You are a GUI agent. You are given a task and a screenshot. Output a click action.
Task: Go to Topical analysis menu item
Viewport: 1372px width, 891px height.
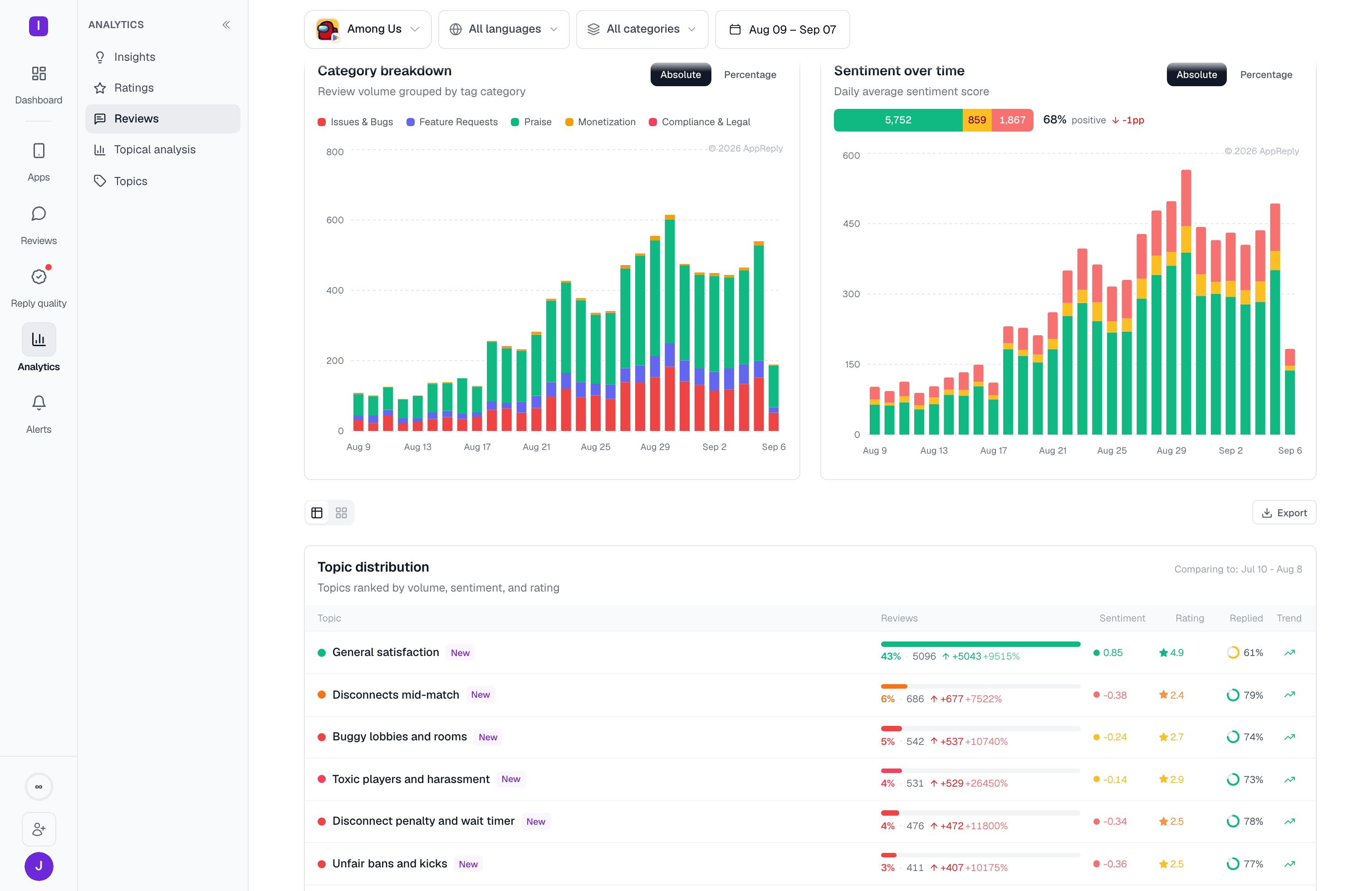(162, 149)
